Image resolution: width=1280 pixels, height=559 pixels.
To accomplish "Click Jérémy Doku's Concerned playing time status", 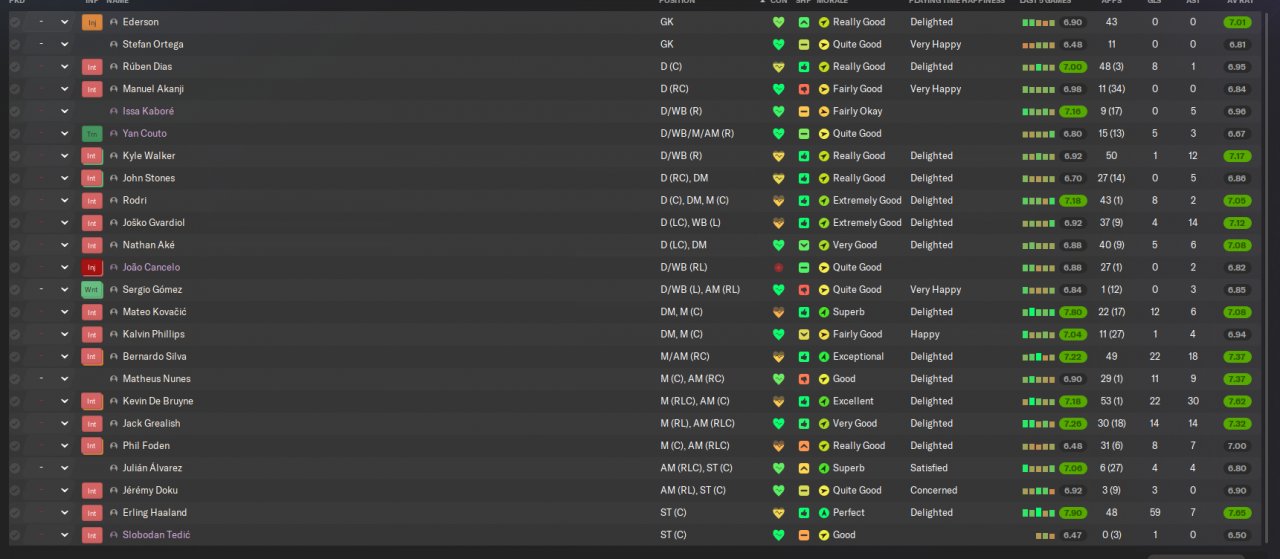I will 933,491.
